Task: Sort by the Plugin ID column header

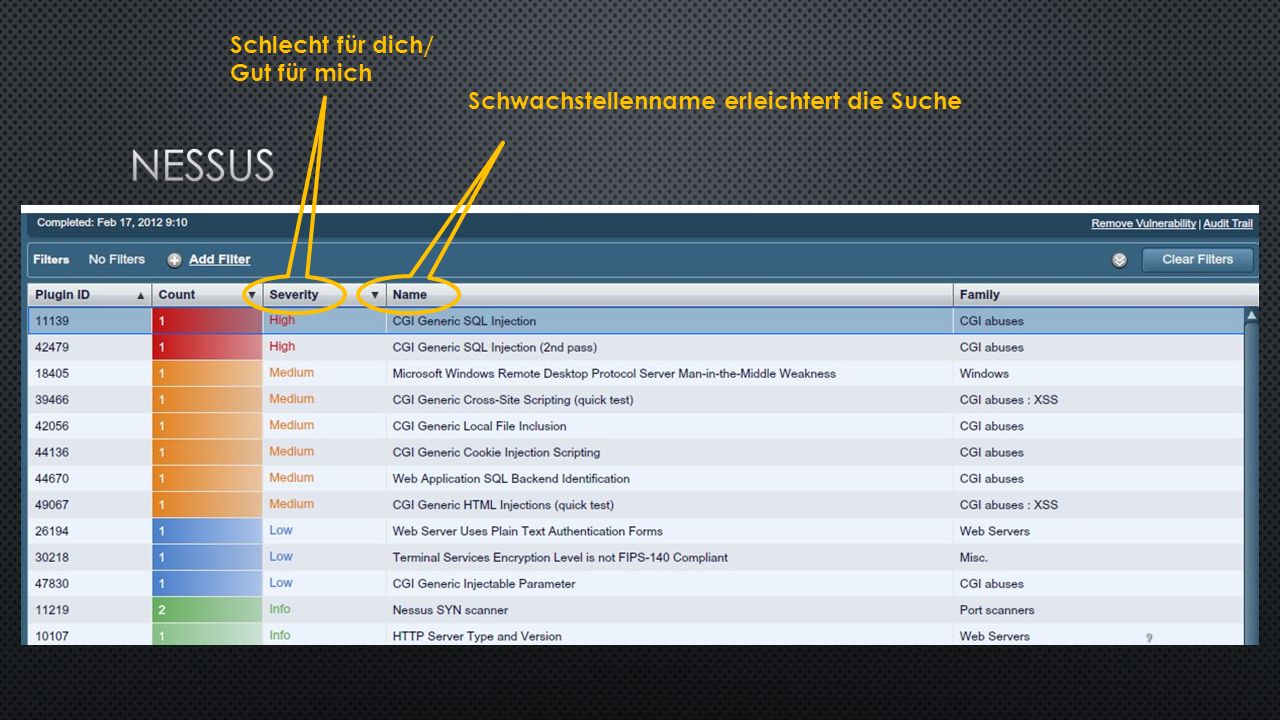Action: [90, 295]
